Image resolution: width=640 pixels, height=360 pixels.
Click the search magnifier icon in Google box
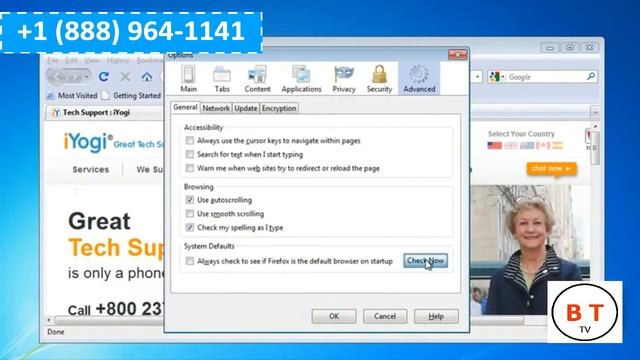pos(591,76)
